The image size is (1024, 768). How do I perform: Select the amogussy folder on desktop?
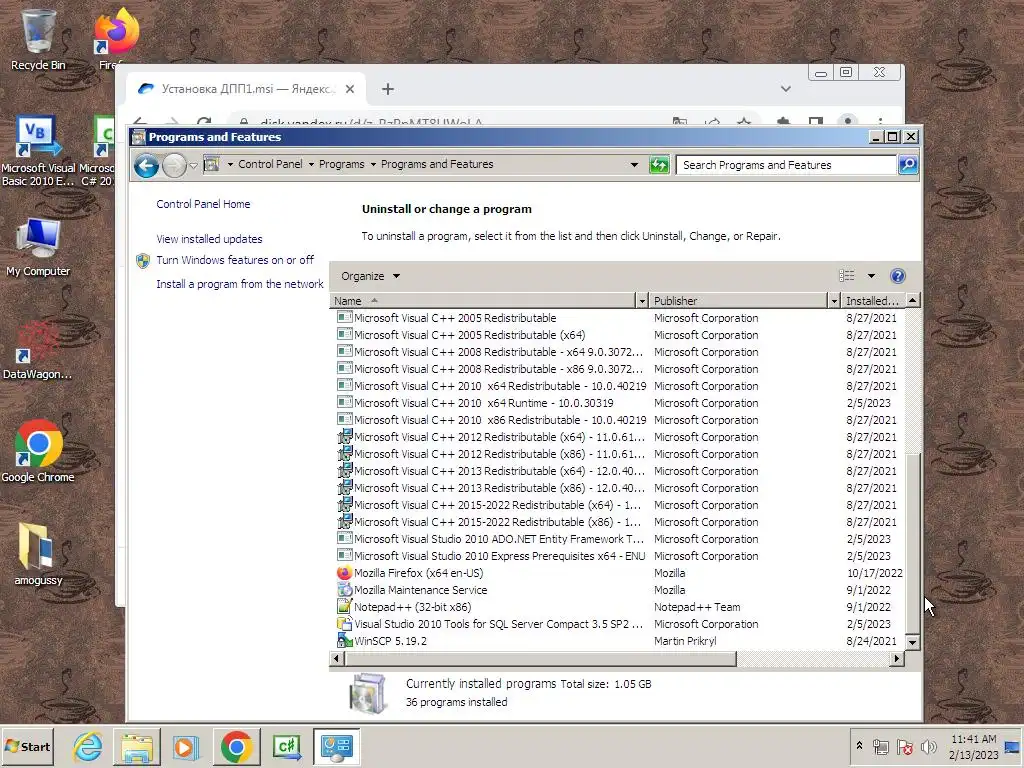coord(38,554)
